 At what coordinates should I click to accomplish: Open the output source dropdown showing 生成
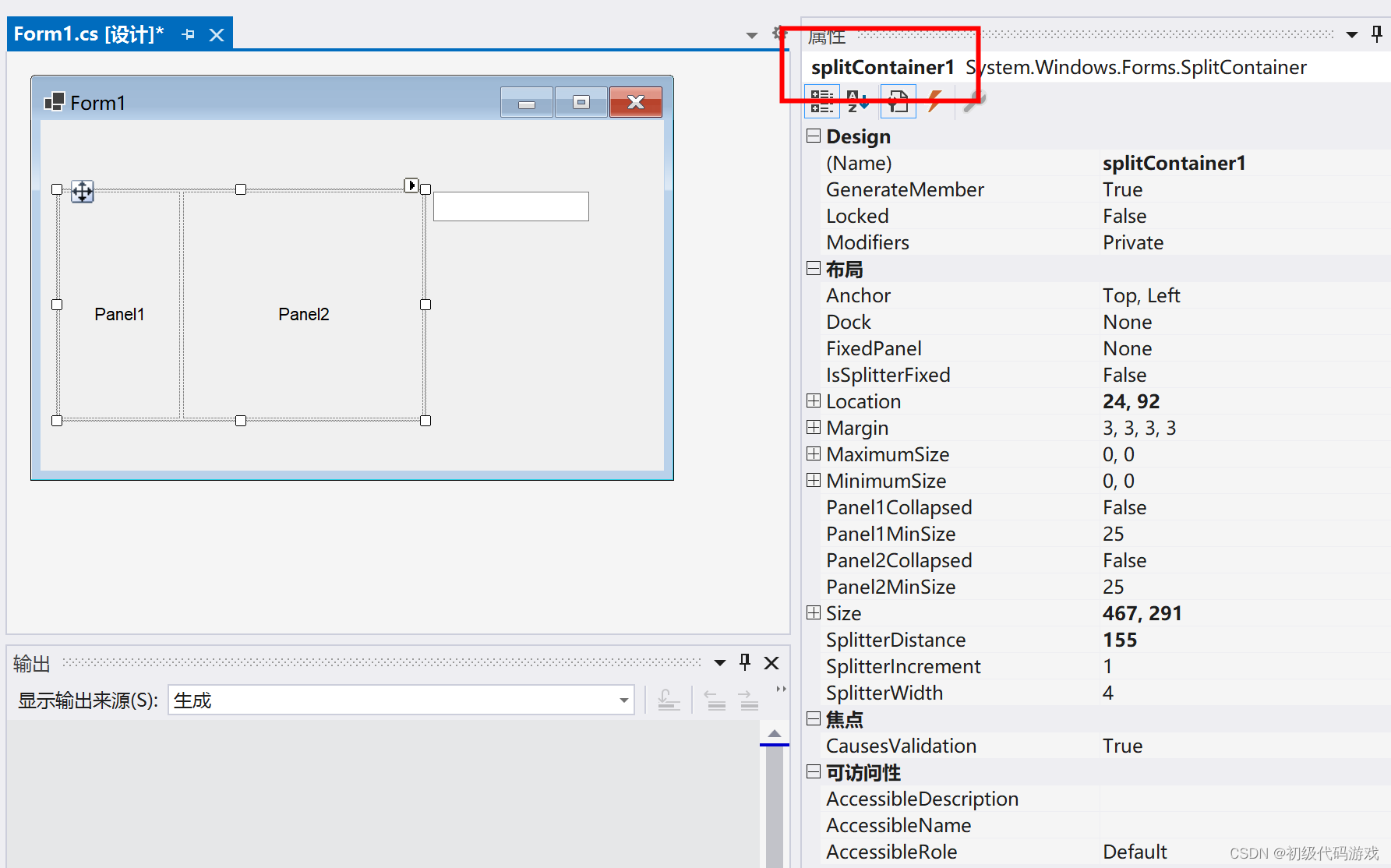623,700
